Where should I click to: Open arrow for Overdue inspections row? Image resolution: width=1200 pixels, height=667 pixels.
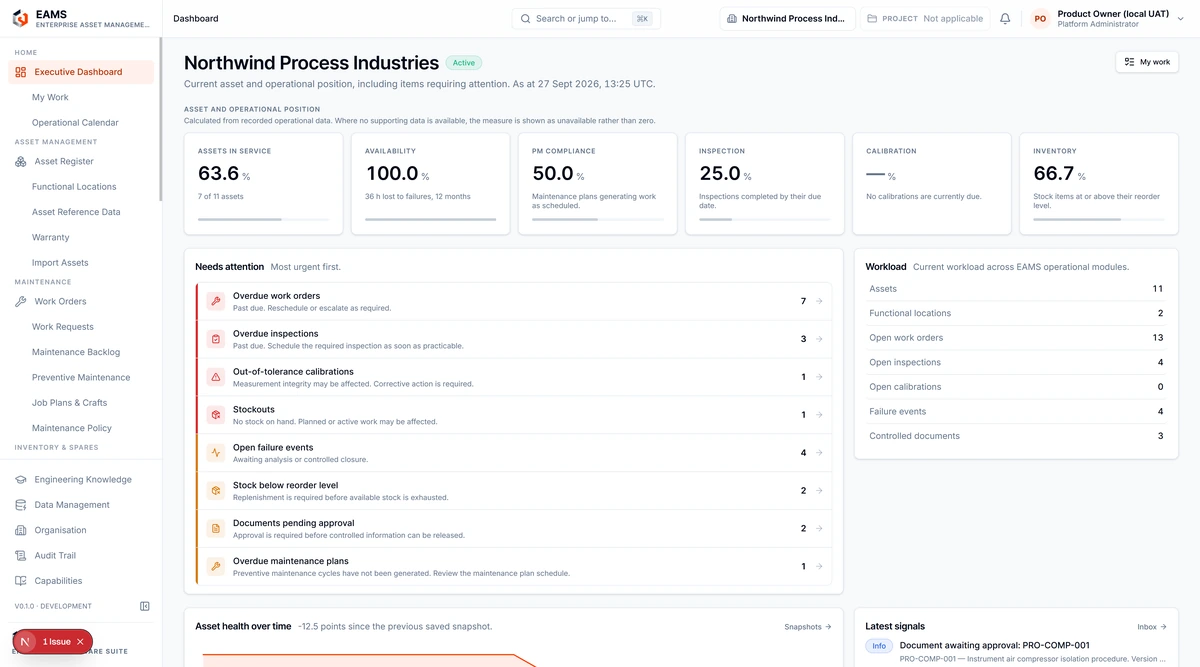coord(819,339)
